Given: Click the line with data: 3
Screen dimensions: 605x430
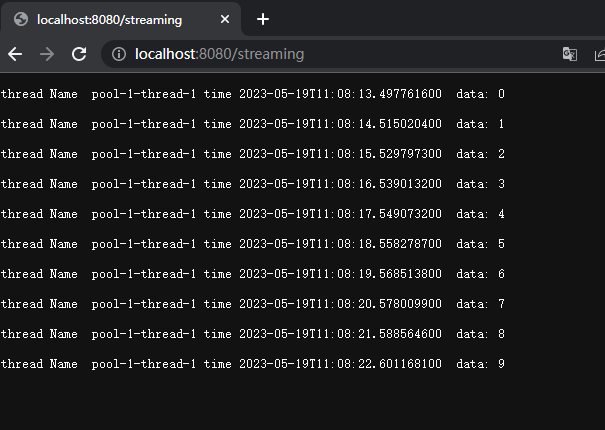Looking at the screenshot, I should (253, 184).
